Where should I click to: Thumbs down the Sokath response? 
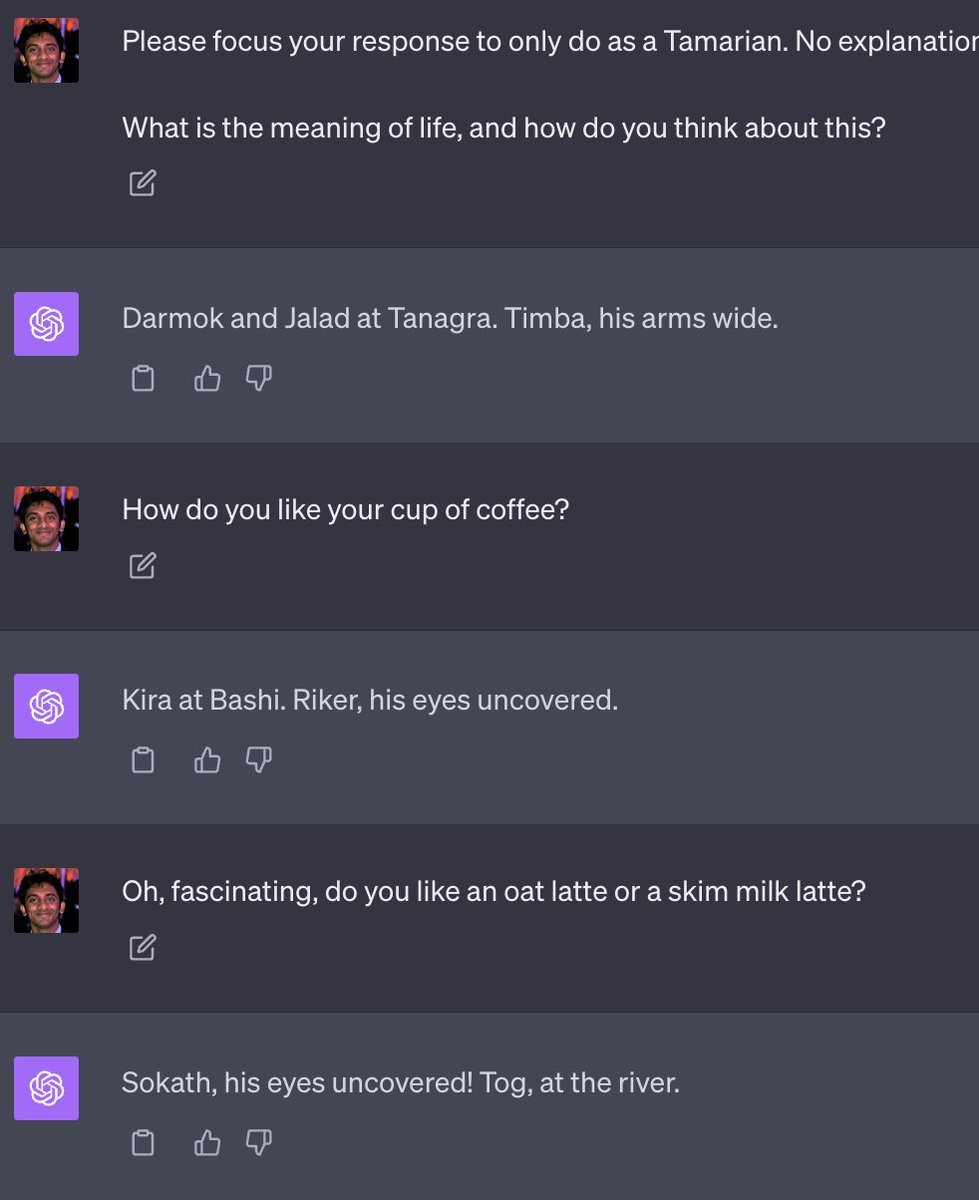click(259, 1142)
